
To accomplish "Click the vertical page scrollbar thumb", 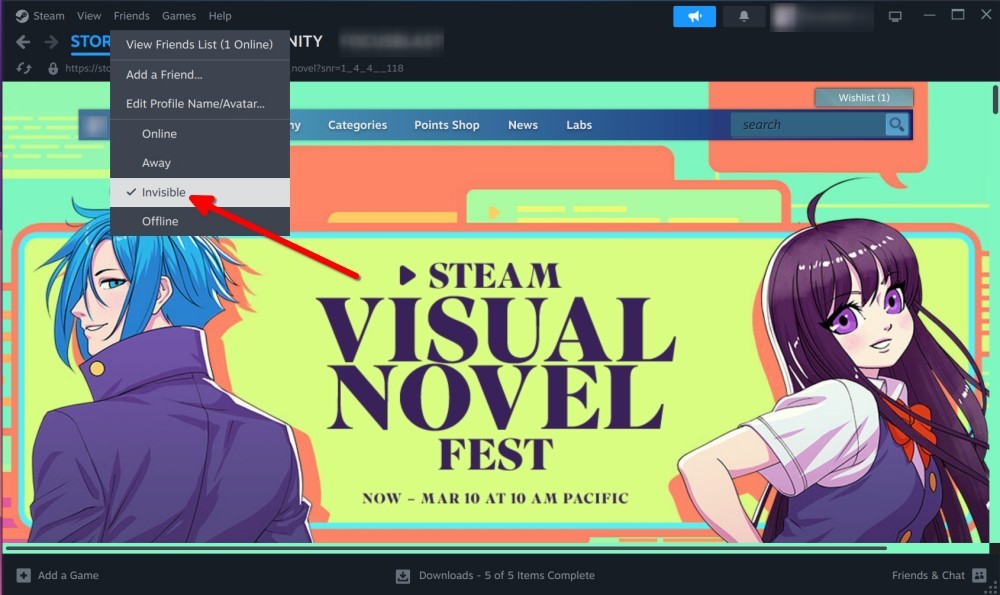I will click(994, 99).
